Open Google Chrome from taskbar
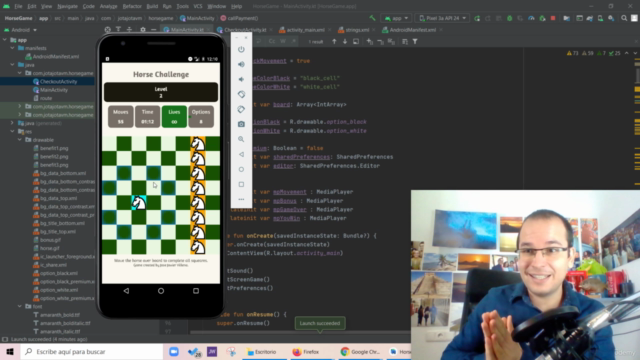This screenshot has width=640, height=360. [x=360, y=351]
